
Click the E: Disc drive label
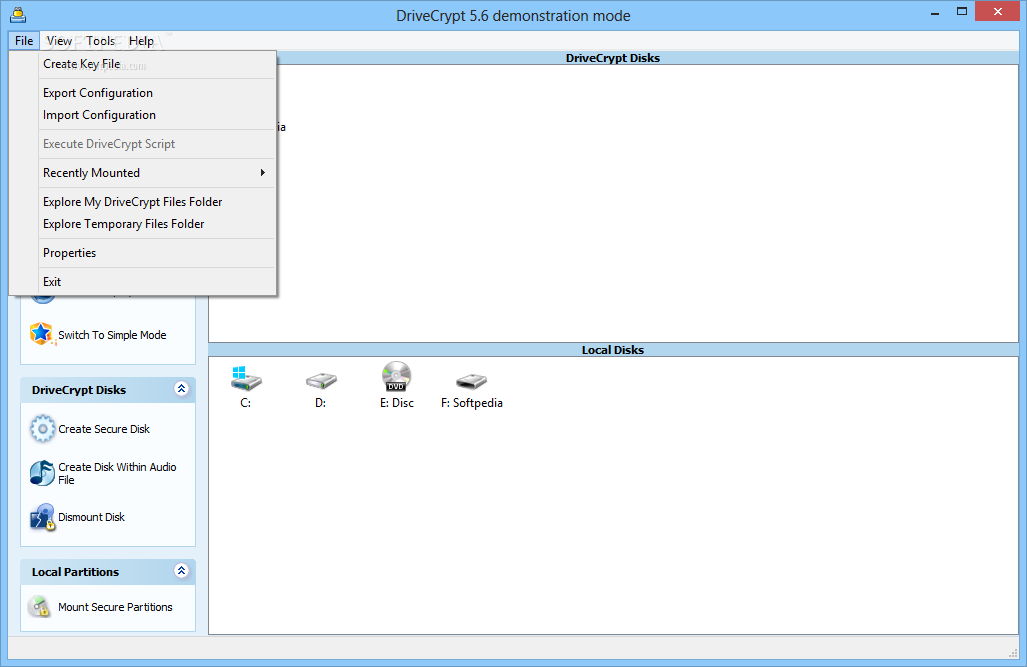click(397, 403)
